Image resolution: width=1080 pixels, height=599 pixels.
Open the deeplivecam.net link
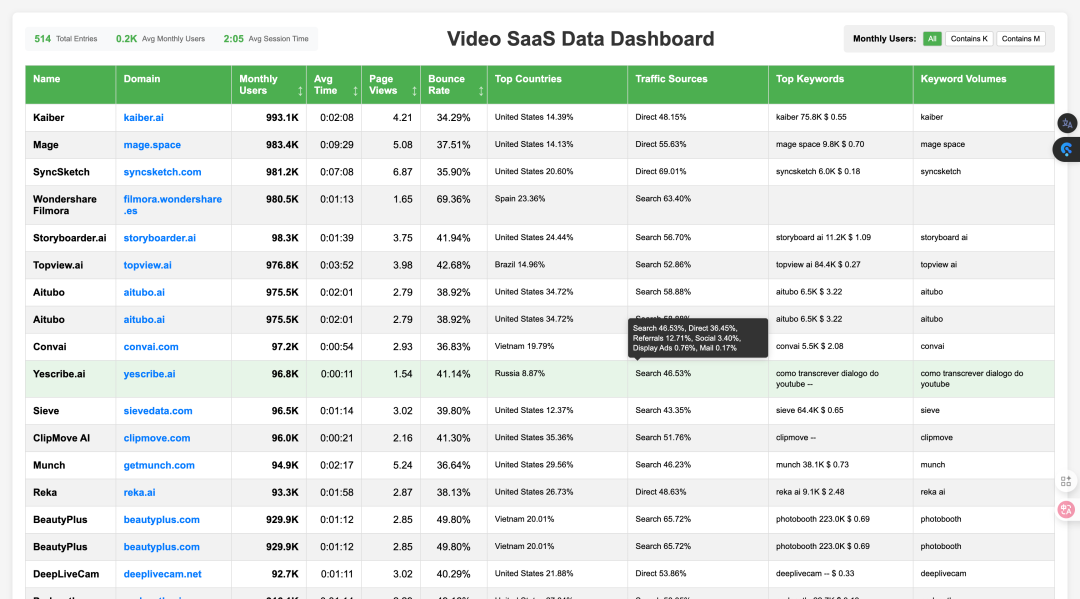163,574
